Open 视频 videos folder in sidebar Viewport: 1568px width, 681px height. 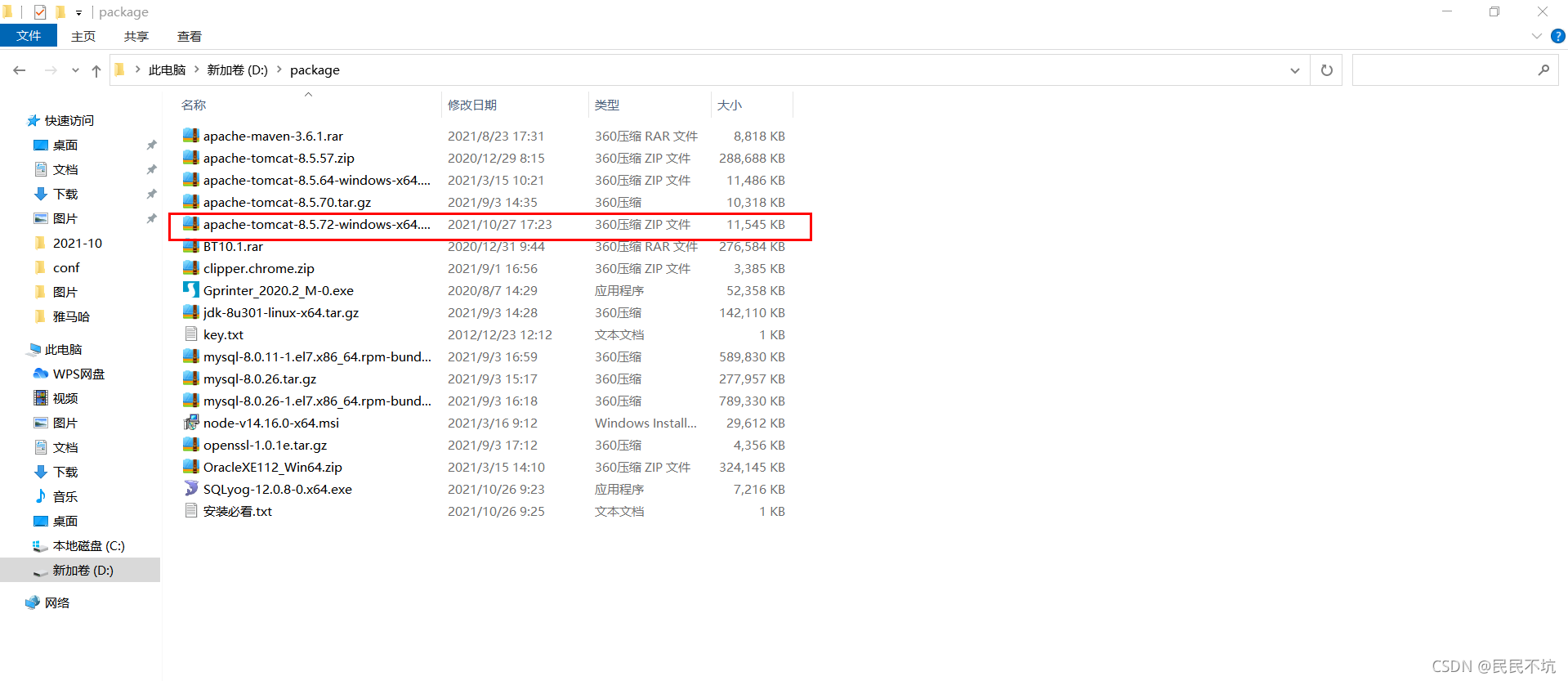(x=56, y=398)
